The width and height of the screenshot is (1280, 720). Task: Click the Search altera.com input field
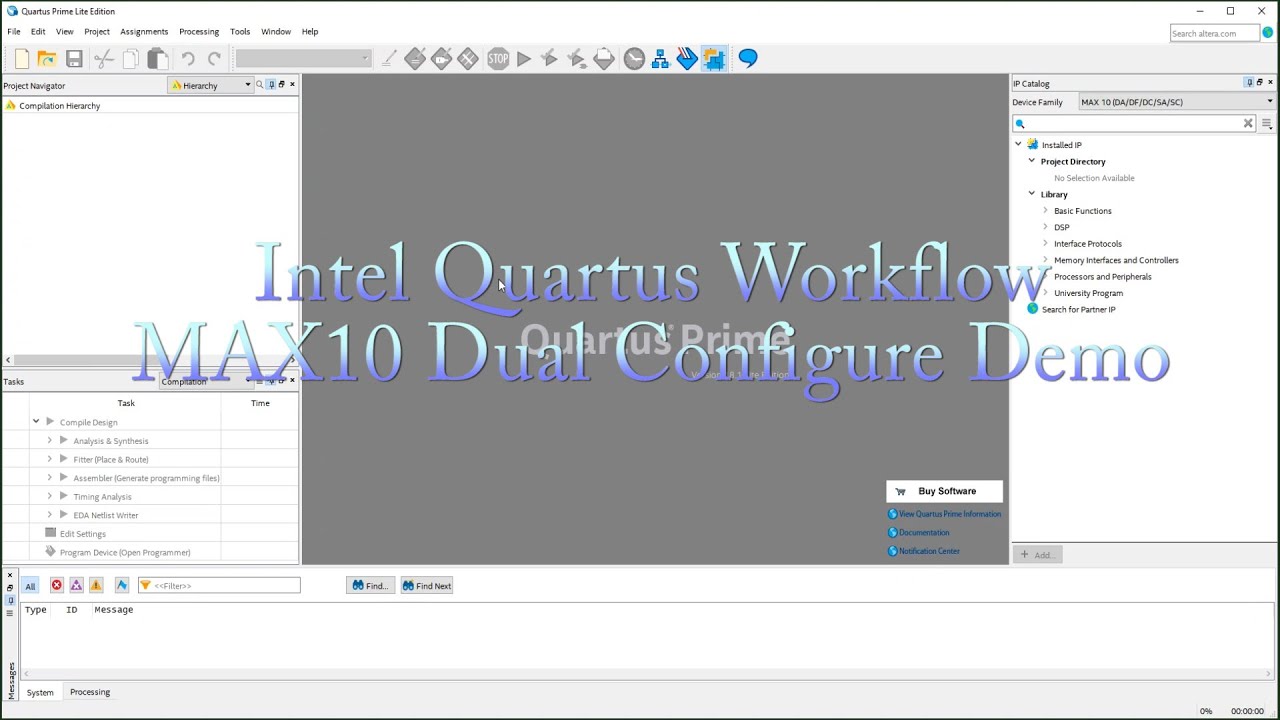tap(1214, 33)
